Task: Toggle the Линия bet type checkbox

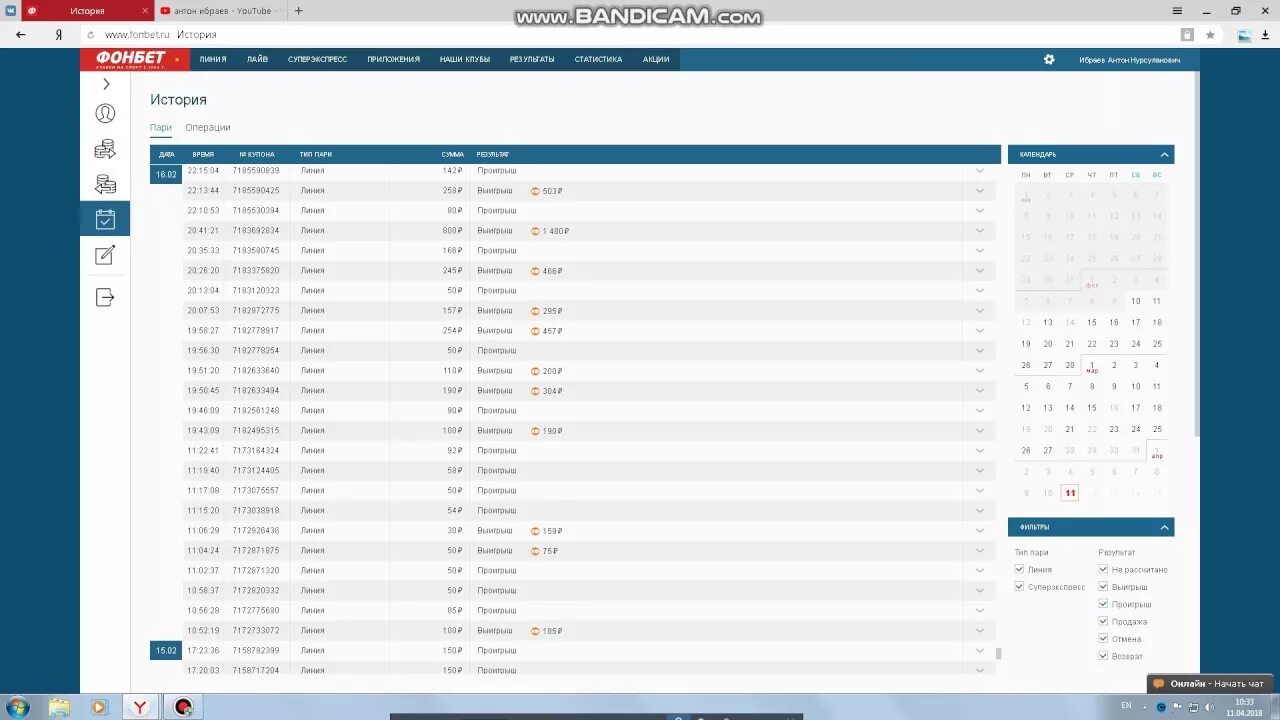Action: pos(1019,569)
